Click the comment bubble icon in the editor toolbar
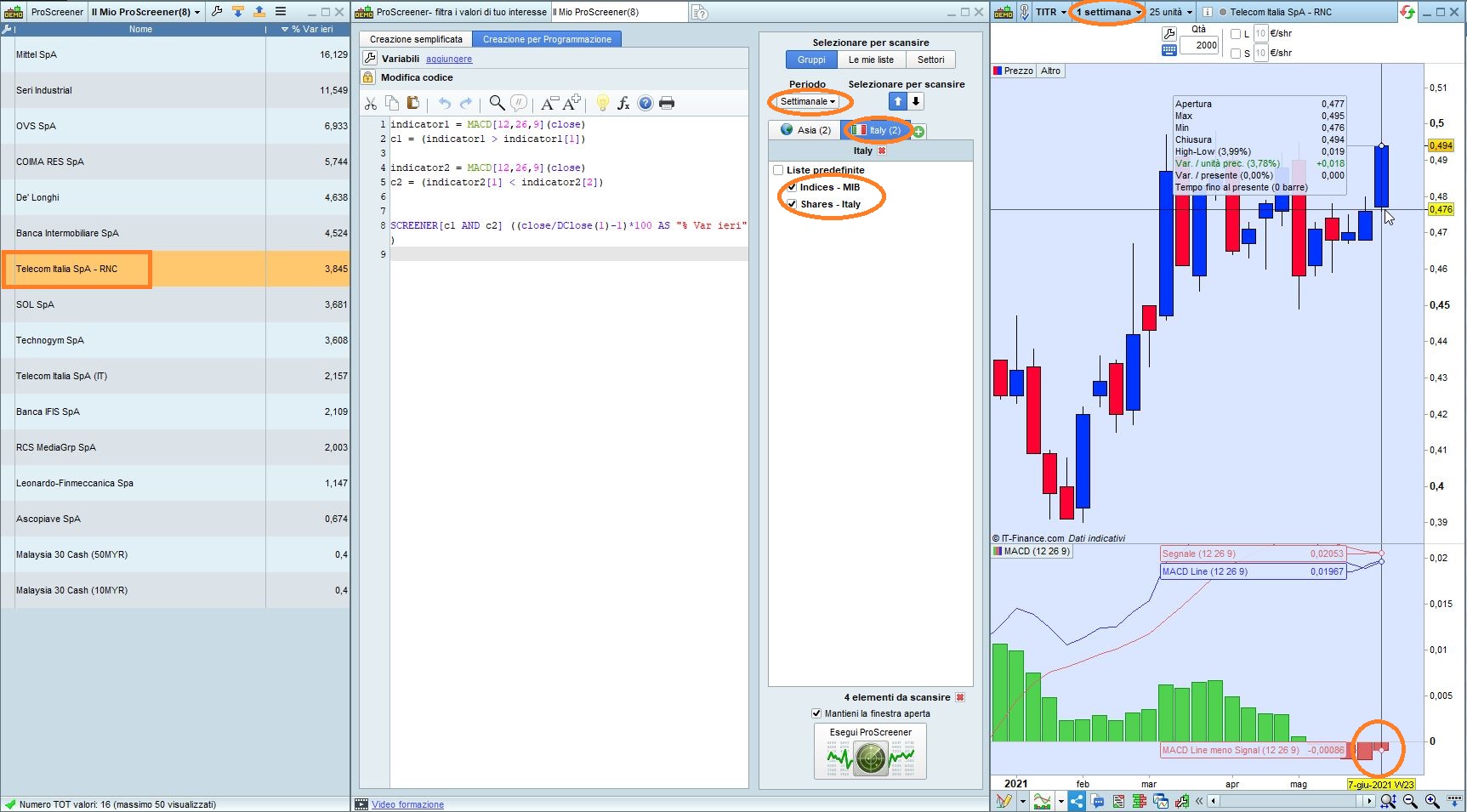This screenshot has height=812, width=1467. tap(519, 103)
